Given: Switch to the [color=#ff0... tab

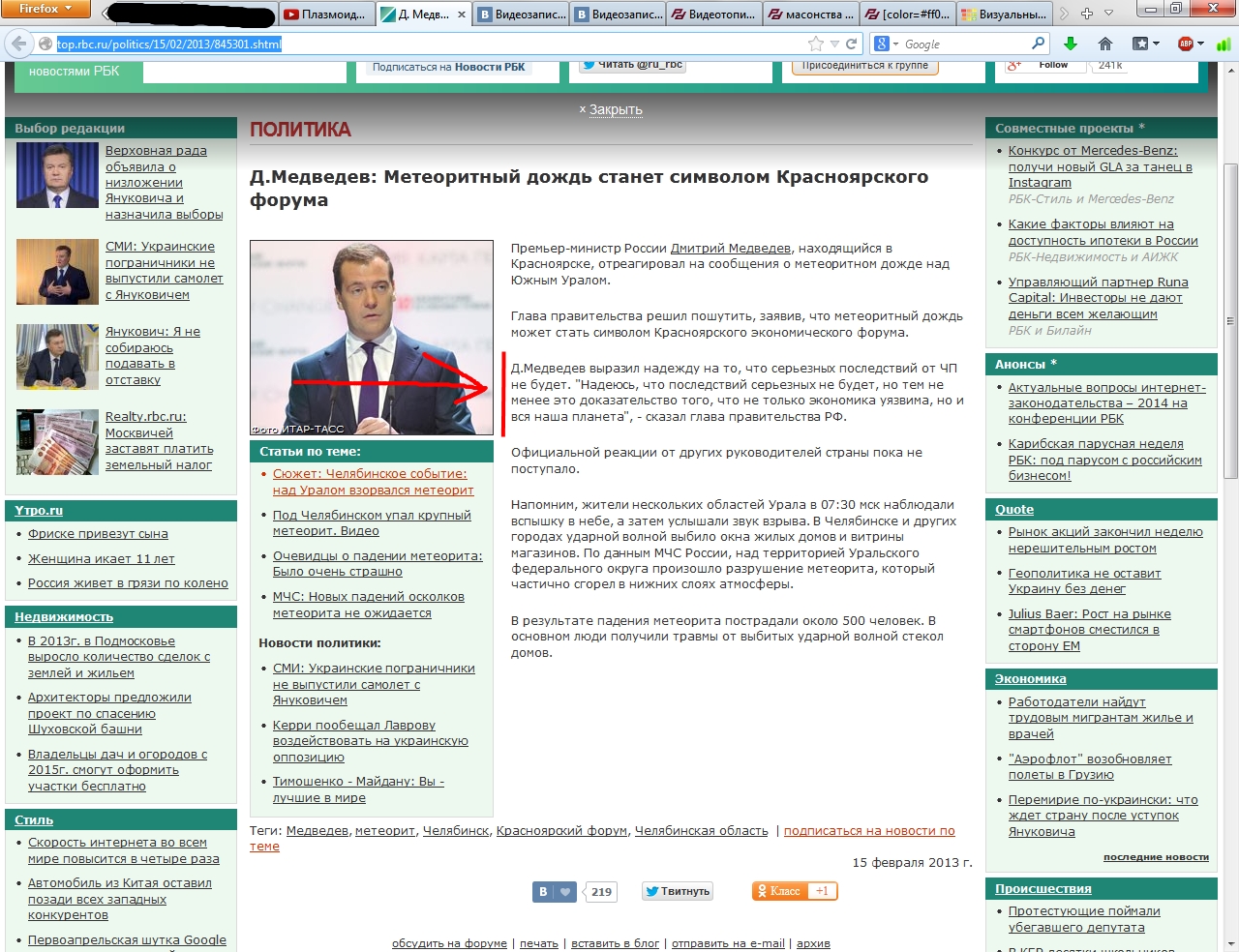Looking at the screenshot, I should click(x=907, y=15).
